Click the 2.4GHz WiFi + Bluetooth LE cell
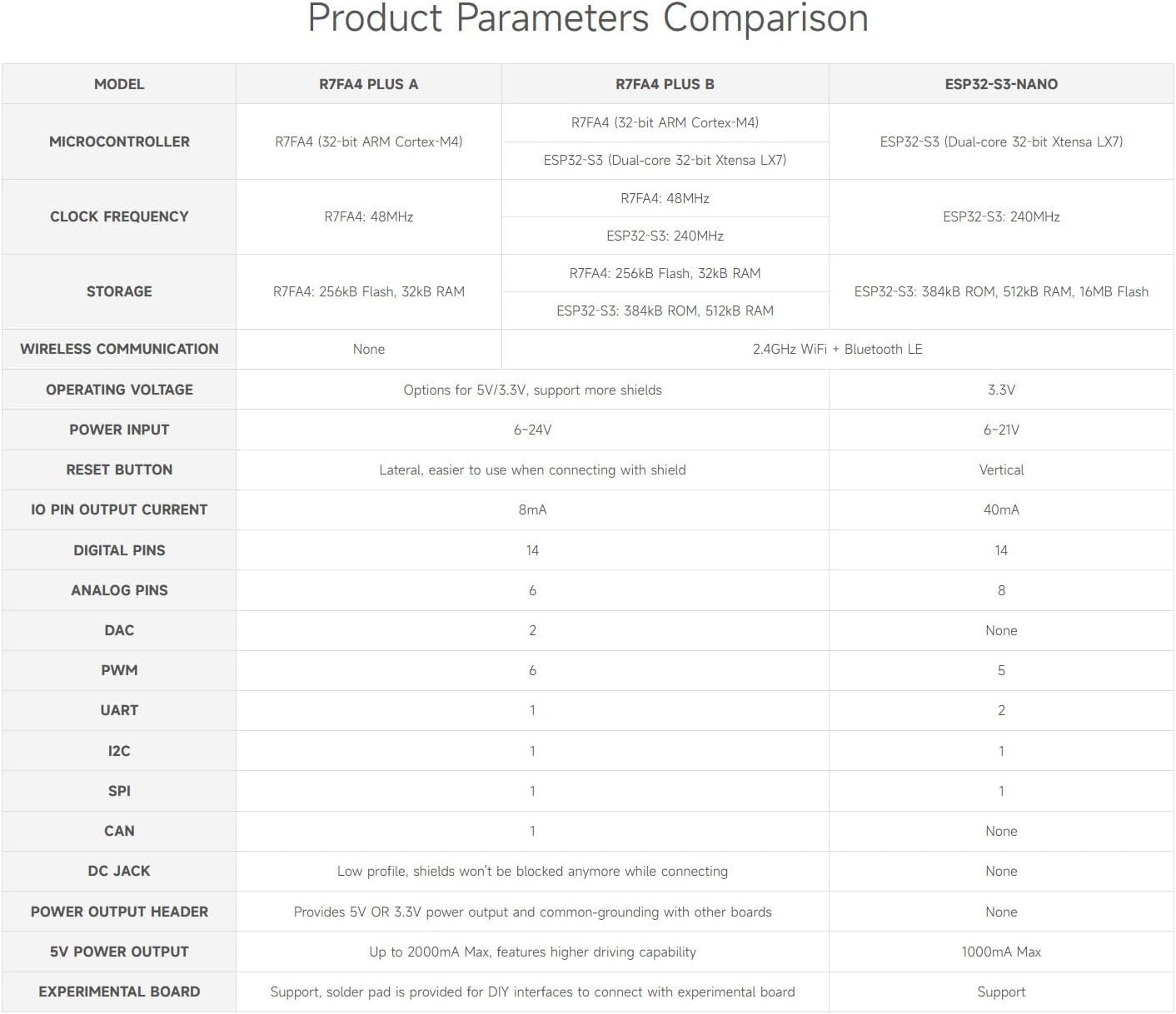This screenshot has height=1014, width=1176. (x=837, y=349)
